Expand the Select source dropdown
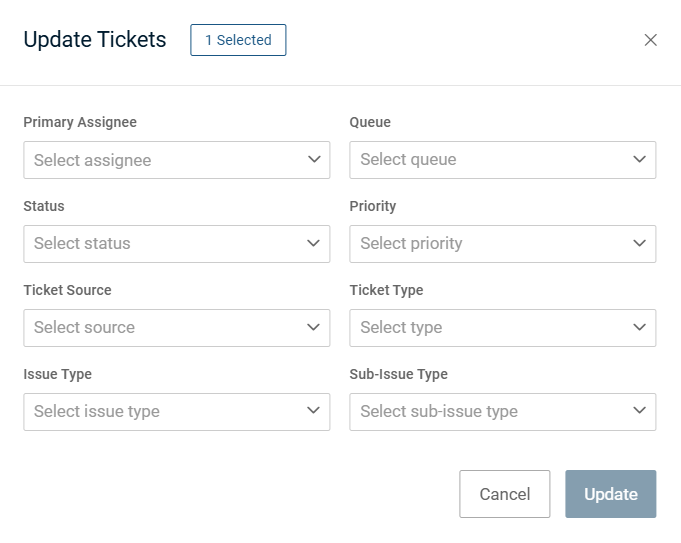Screen dimensions: 681x543 click(x=160, y=328)
